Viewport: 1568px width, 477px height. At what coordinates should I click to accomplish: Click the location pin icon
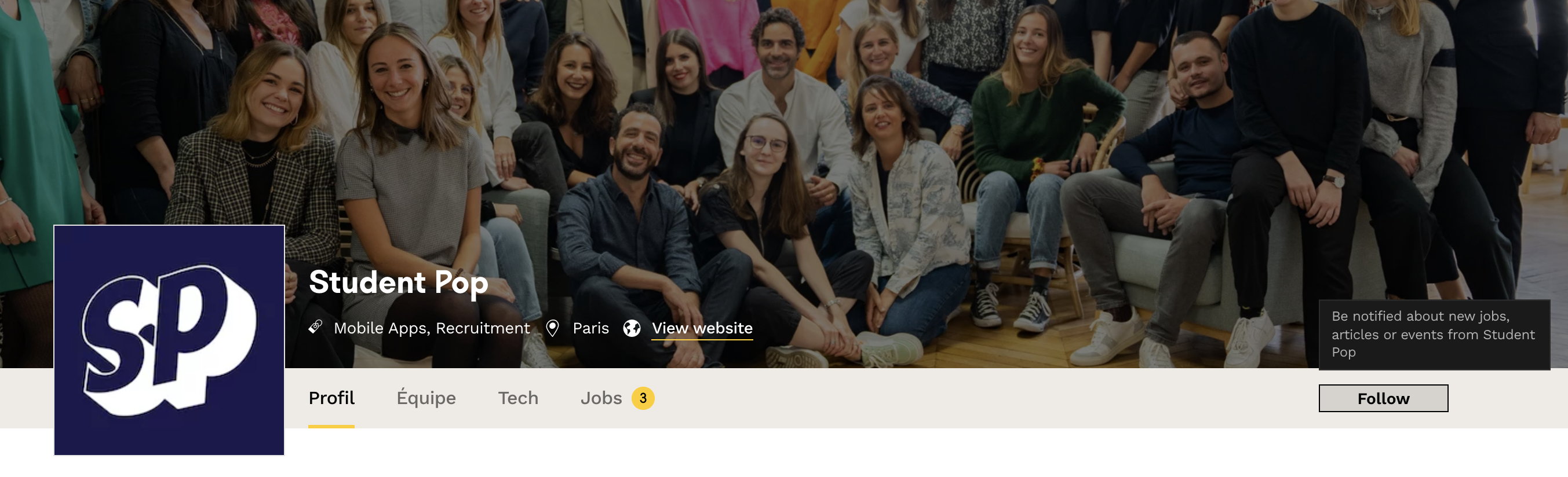(x=552, y=328)
